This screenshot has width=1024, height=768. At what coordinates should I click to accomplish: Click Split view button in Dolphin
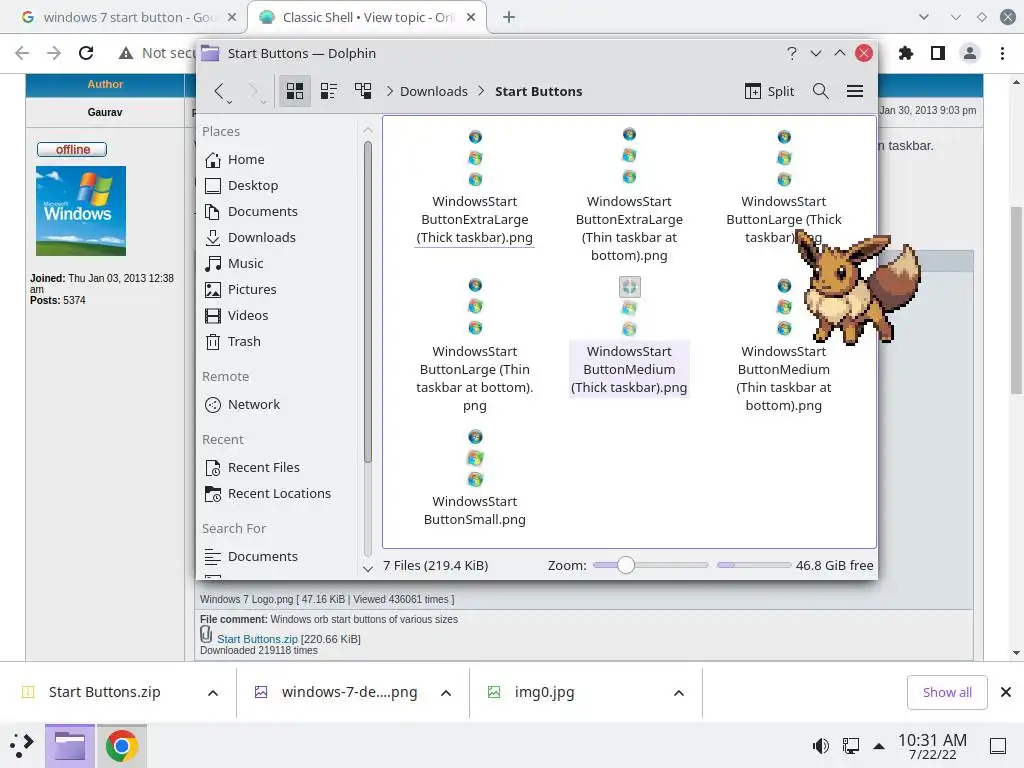pyautogui.click(x=769, y=91)
